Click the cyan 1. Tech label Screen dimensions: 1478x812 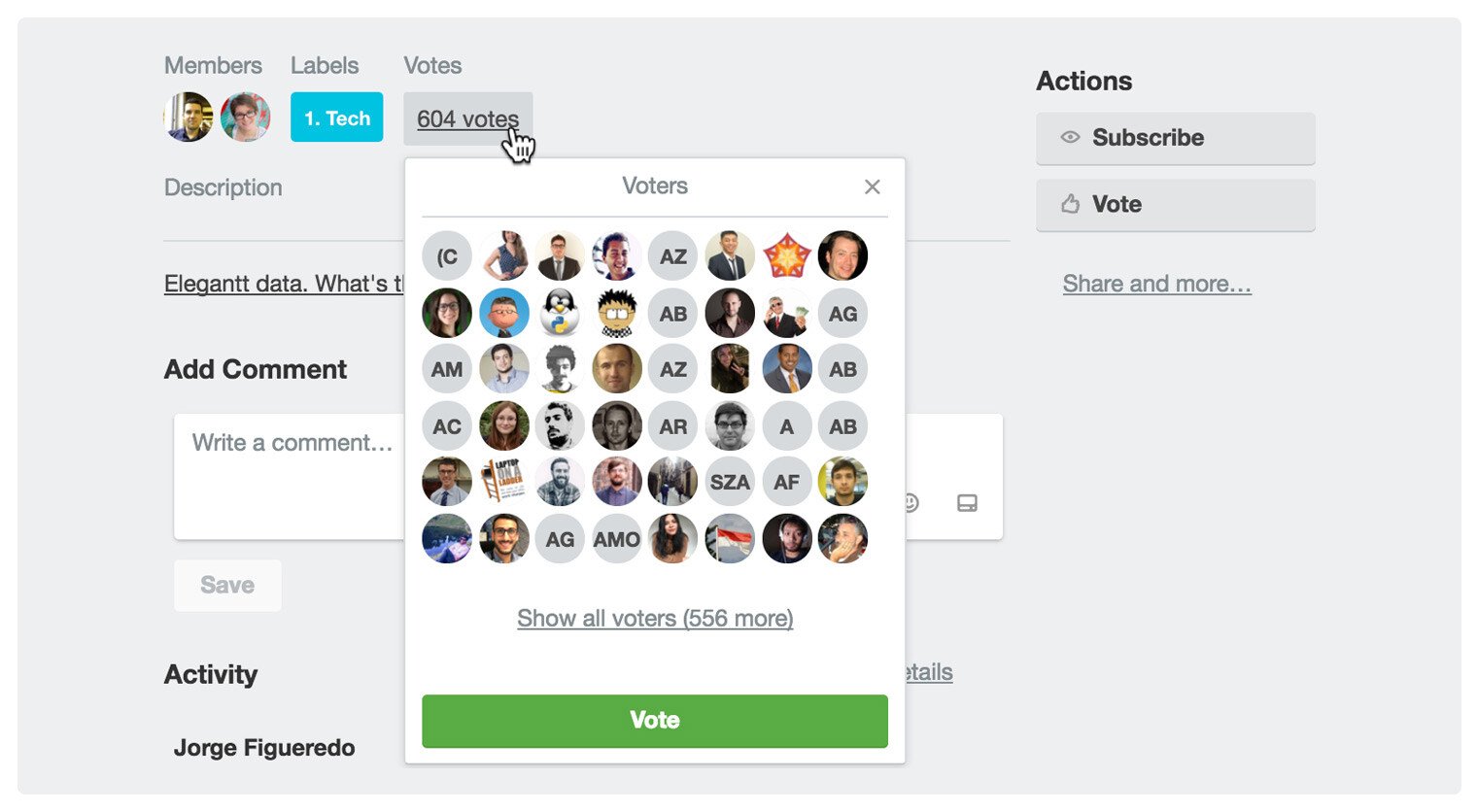tap(336, 118)
